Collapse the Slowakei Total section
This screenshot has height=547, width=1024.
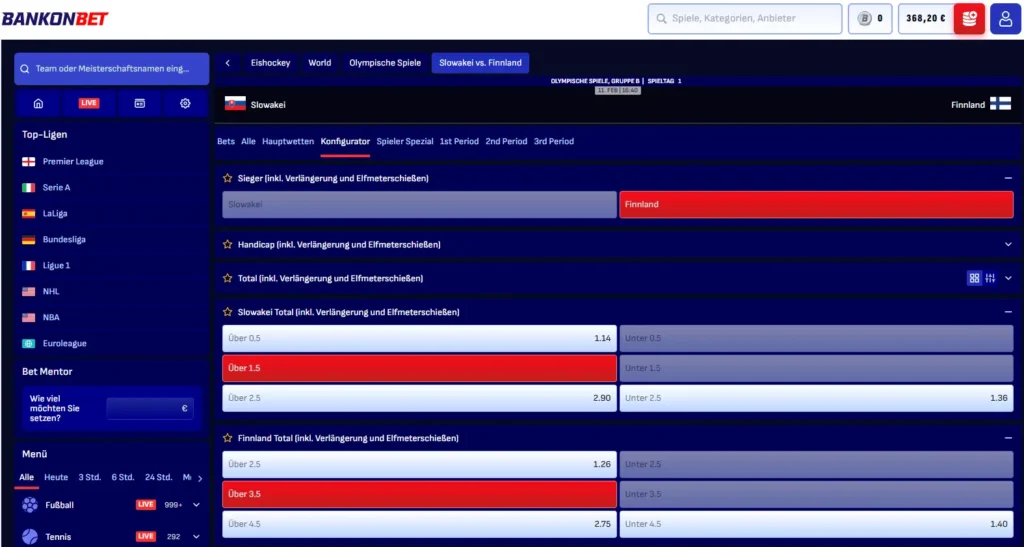coord(1008,313)
